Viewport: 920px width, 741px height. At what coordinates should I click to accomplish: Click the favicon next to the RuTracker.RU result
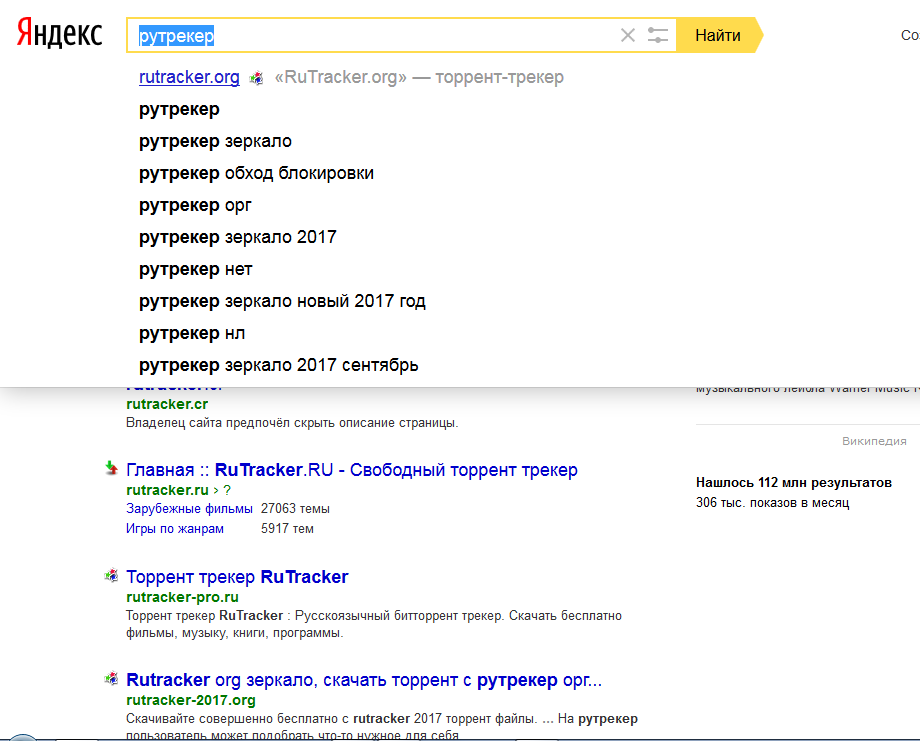pyautogui.click(x=111, y=468)
